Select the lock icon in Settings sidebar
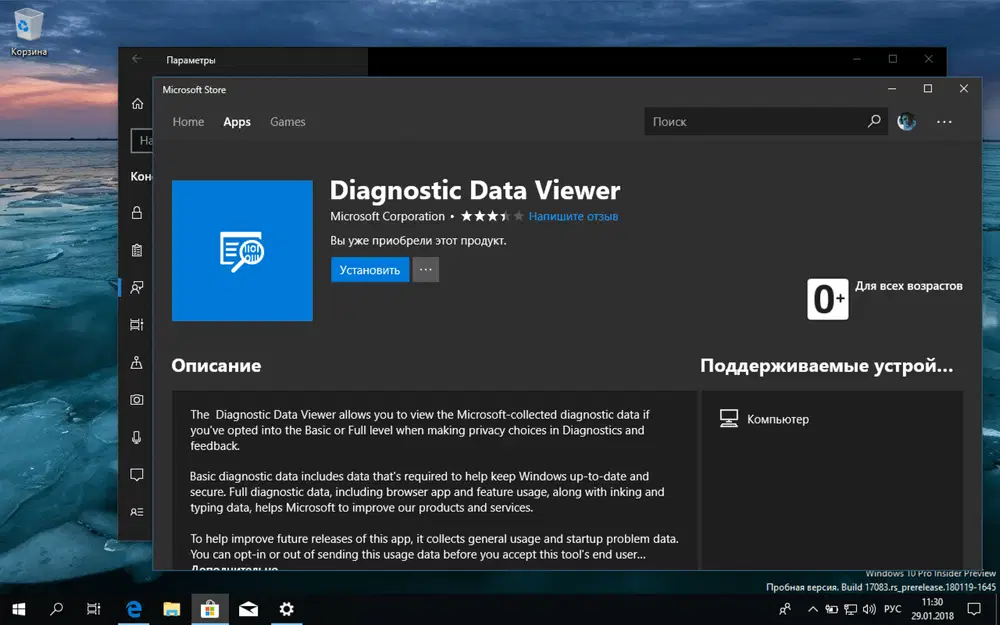 136,212
